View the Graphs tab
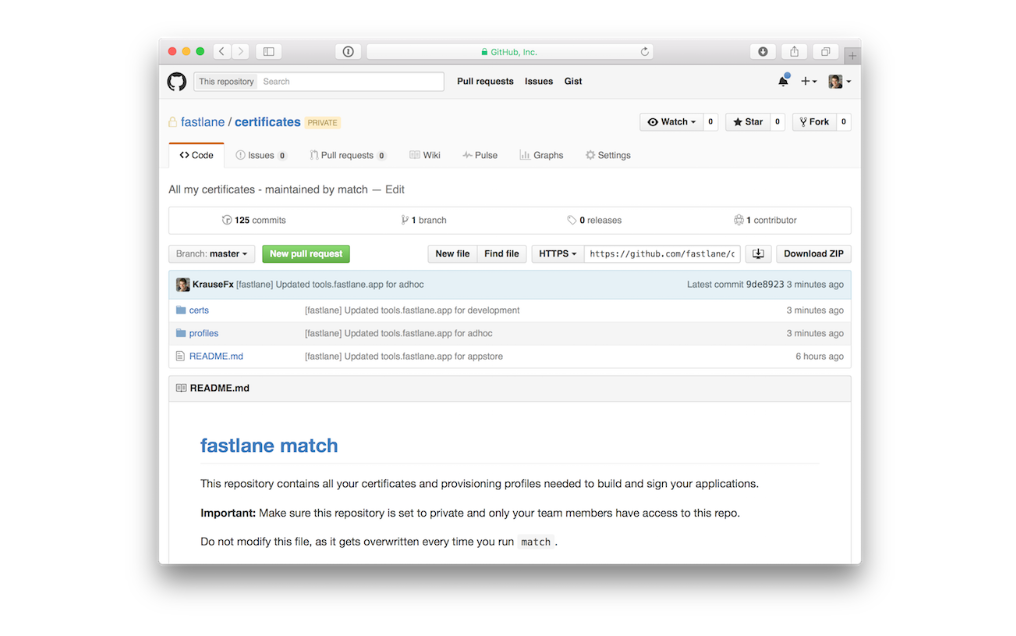The width and height of the screenshot is (1016, 636). point(542,155)
